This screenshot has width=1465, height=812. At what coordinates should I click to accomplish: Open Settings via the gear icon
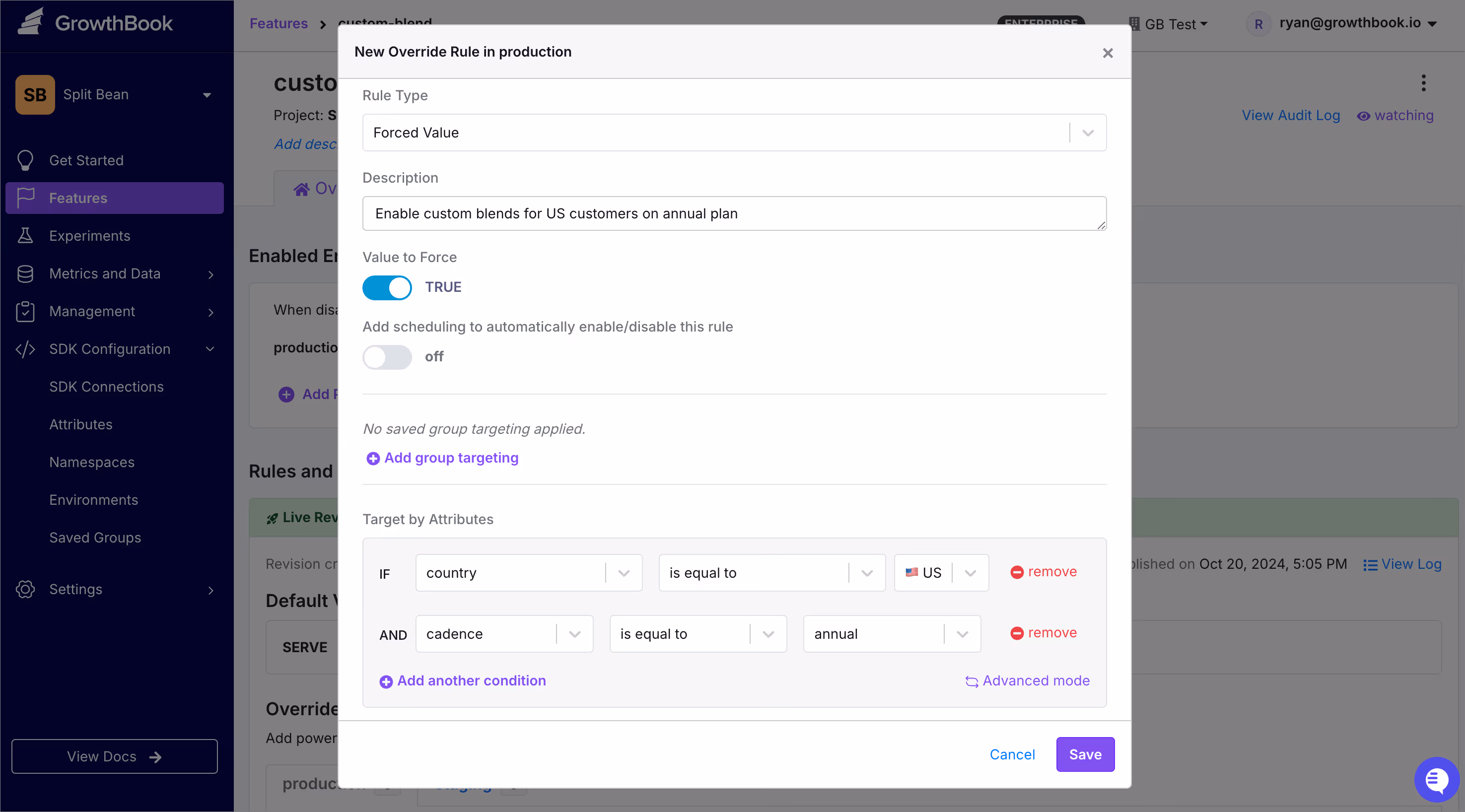click(24, 590)
